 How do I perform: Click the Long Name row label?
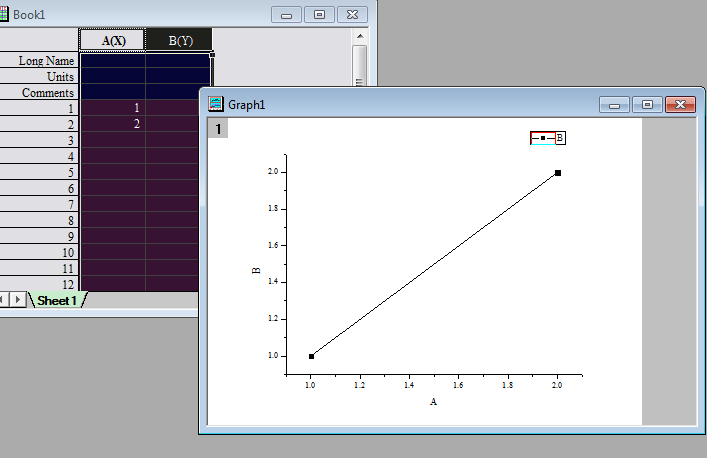pos(39,60)
